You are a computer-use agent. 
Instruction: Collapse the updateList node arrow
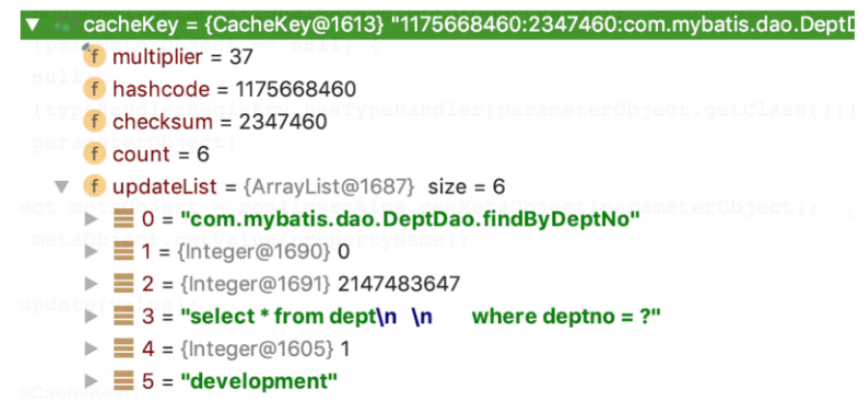coord(63,186)
